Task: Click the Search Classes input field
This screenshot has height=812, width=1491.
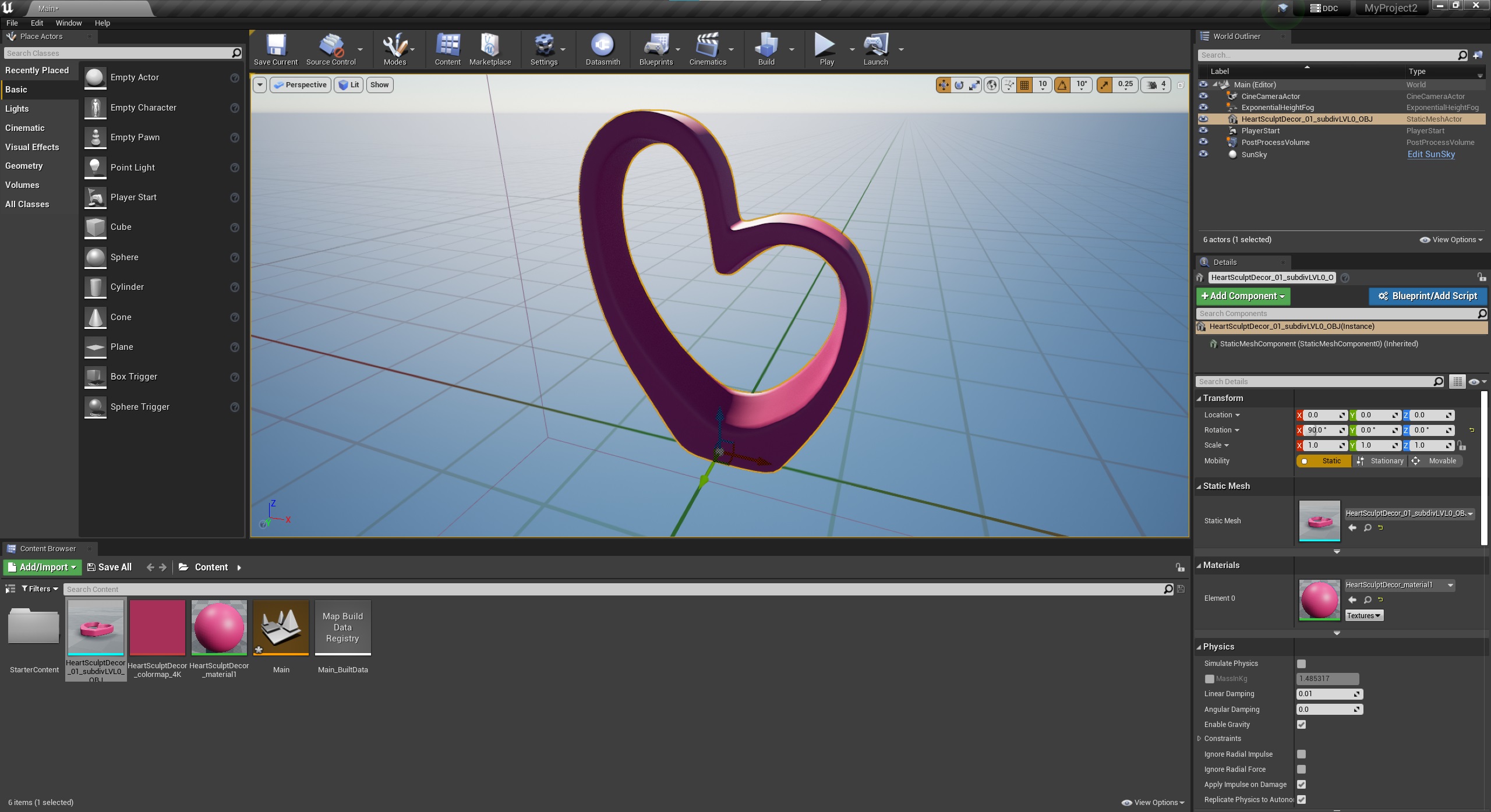Action: coord(116,53)
